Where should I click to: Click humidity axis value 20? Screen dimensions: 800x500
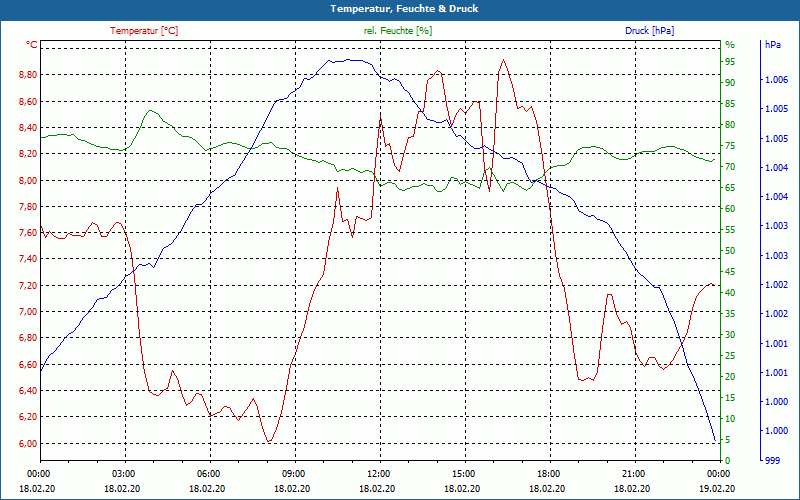pyautogui.click(x=730, y=377)
